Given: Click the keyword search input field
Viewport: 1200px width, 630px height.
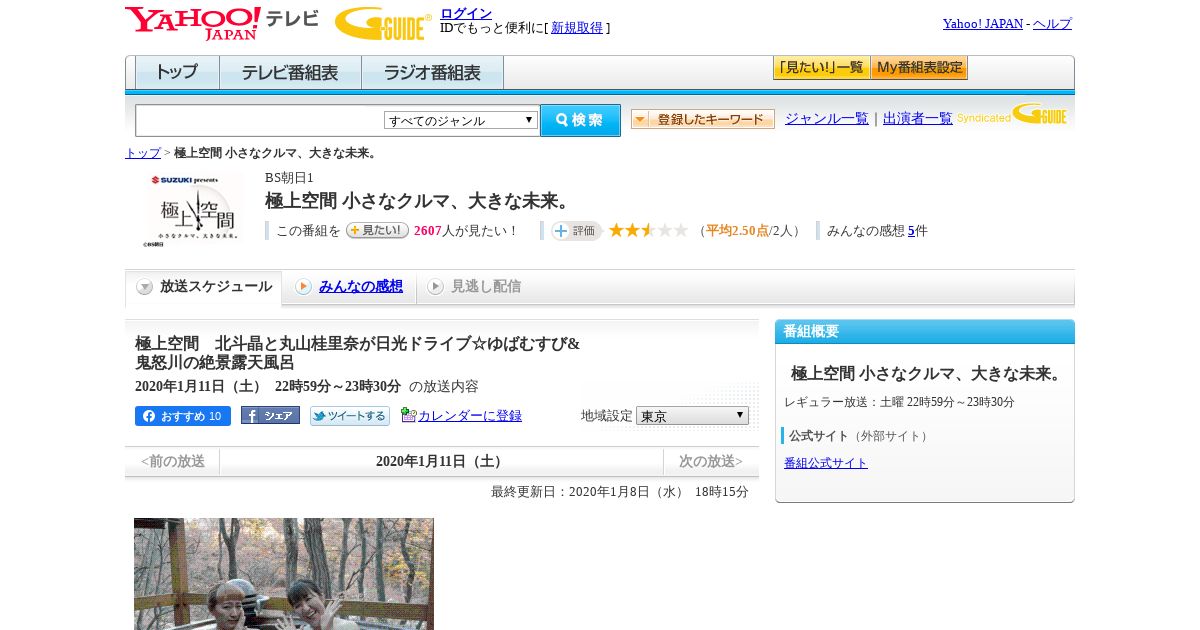Looking at the screenshot, I should coord(260,120).
